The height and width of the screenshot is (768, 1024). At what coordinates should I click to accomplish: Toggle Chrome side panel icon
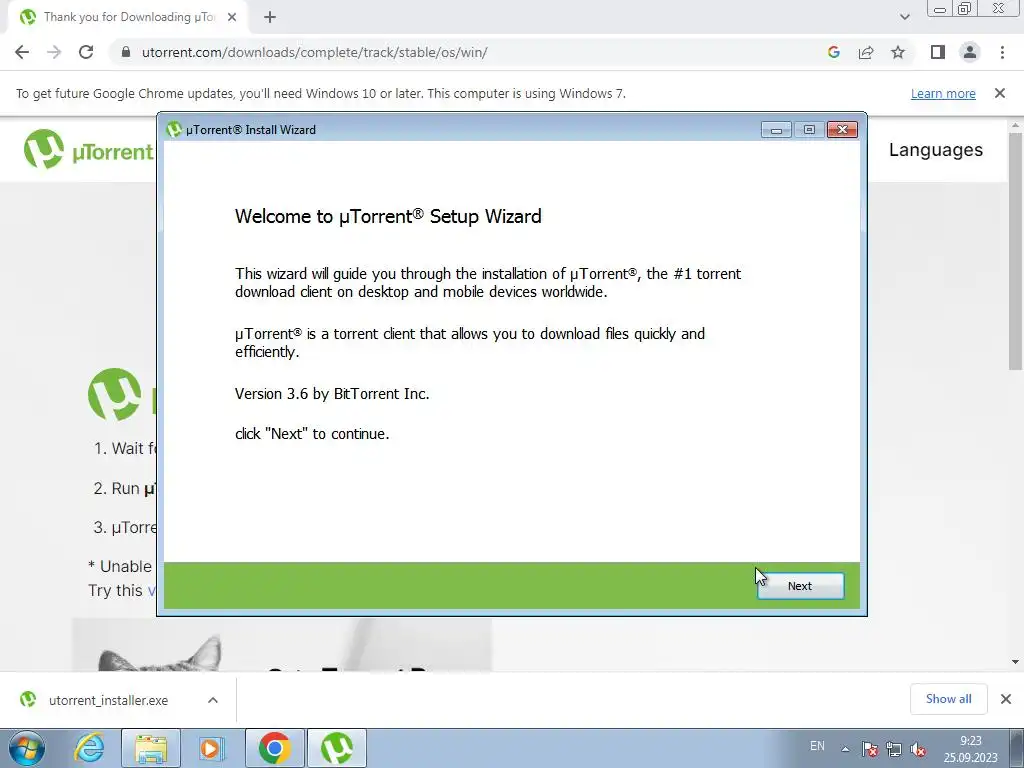pos(938,52)
